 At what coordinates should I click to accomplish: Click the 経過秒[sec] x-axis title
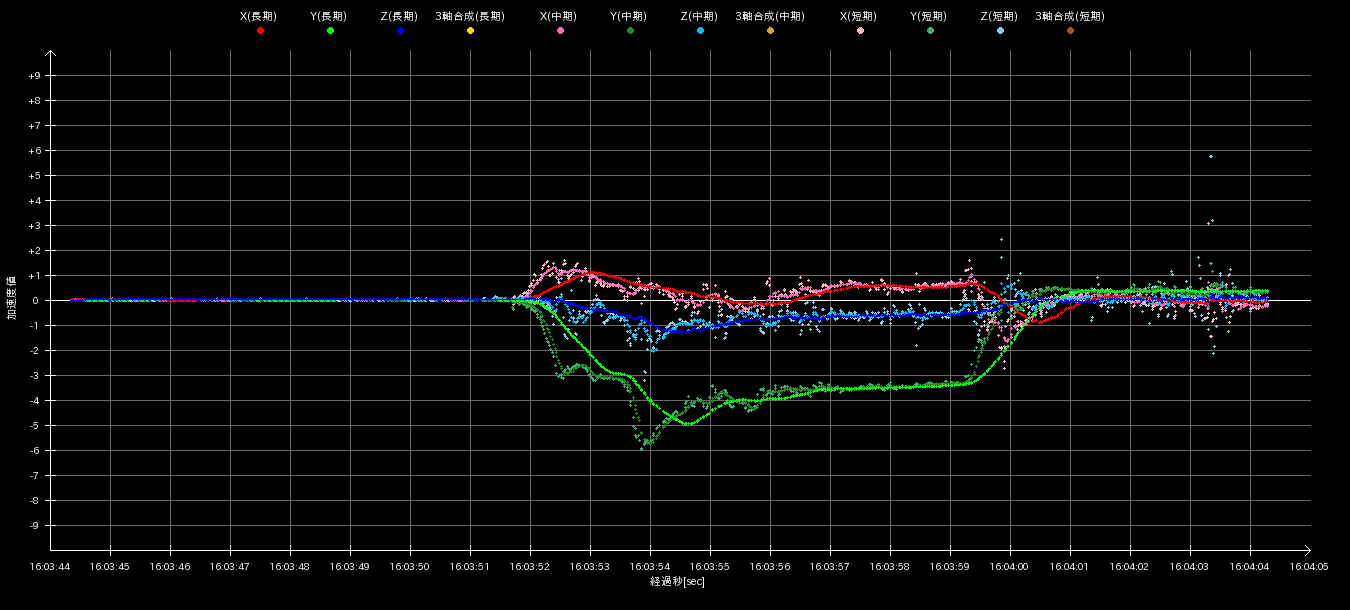coord(677,582)
